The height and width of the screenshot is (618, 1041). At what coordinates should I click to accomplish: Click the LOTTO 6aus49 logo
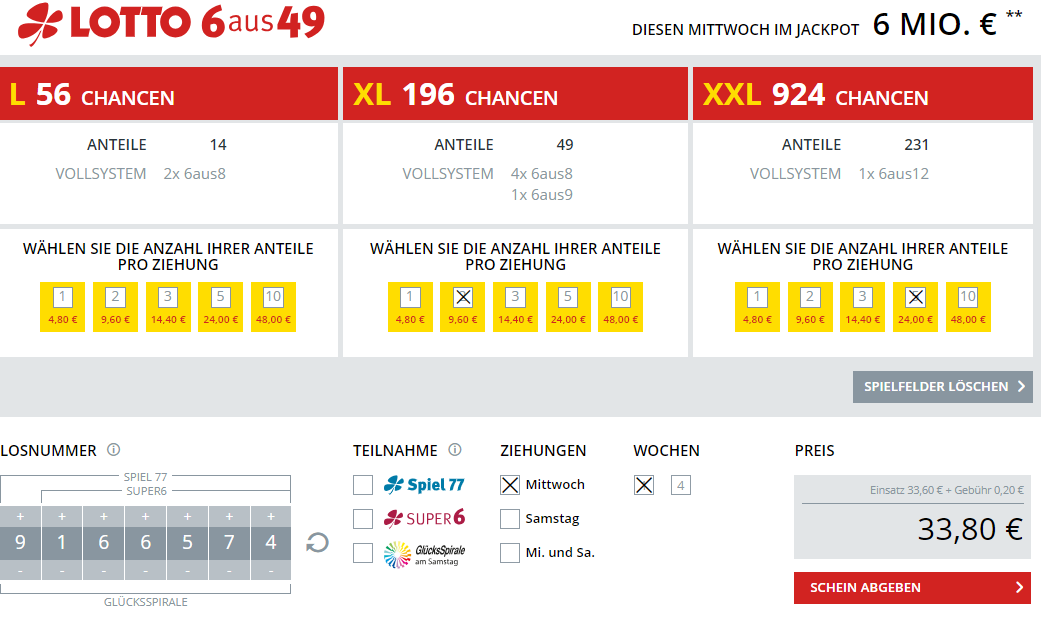pyautogui.click(x=171, y=23)
